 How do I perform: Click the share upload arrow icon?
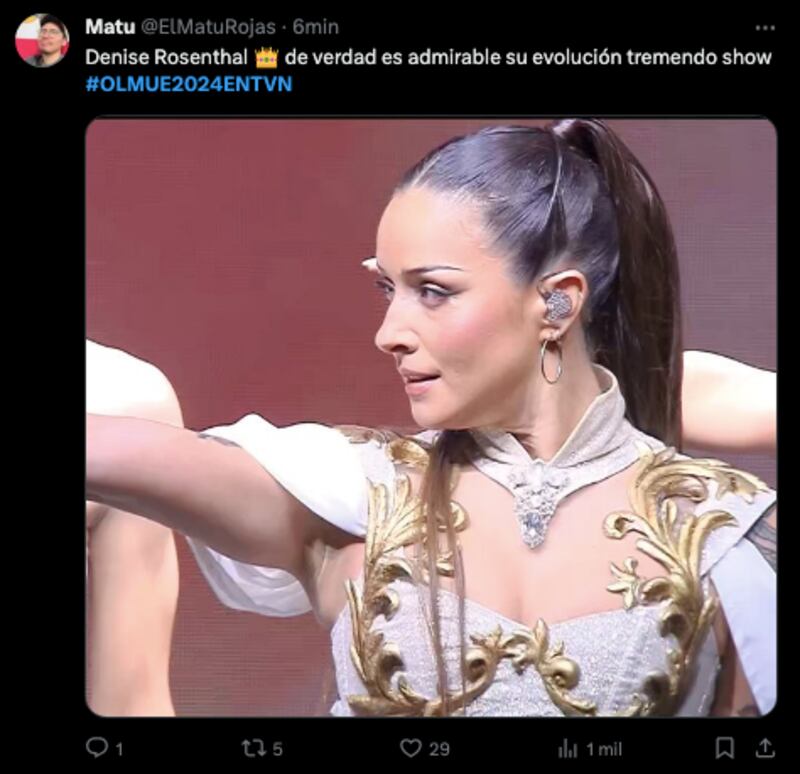pos(765,748)
